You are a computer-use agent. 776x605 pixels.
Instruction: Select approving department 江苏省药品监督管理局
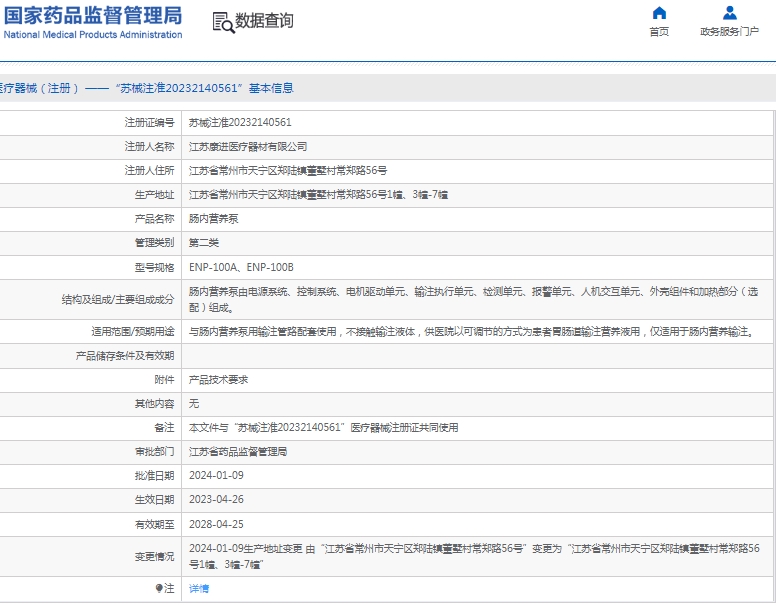[x=238, y=452]
